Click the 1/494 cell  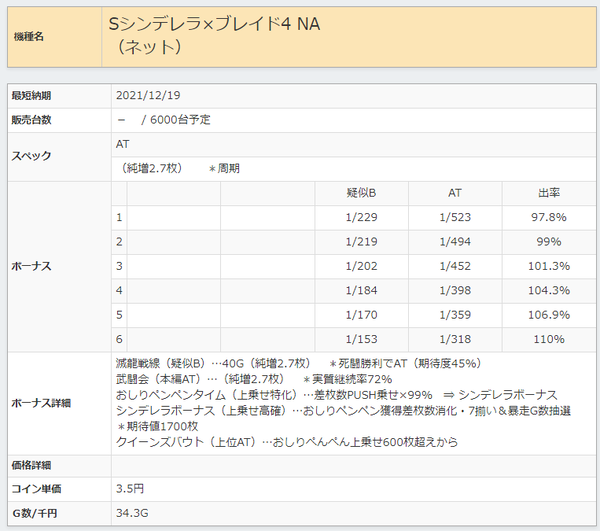pos(455,242)
